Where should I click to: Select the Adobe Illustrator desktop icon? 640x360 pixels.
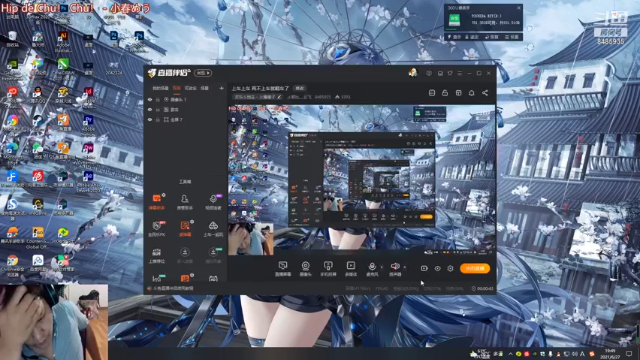tap(63, 40)
